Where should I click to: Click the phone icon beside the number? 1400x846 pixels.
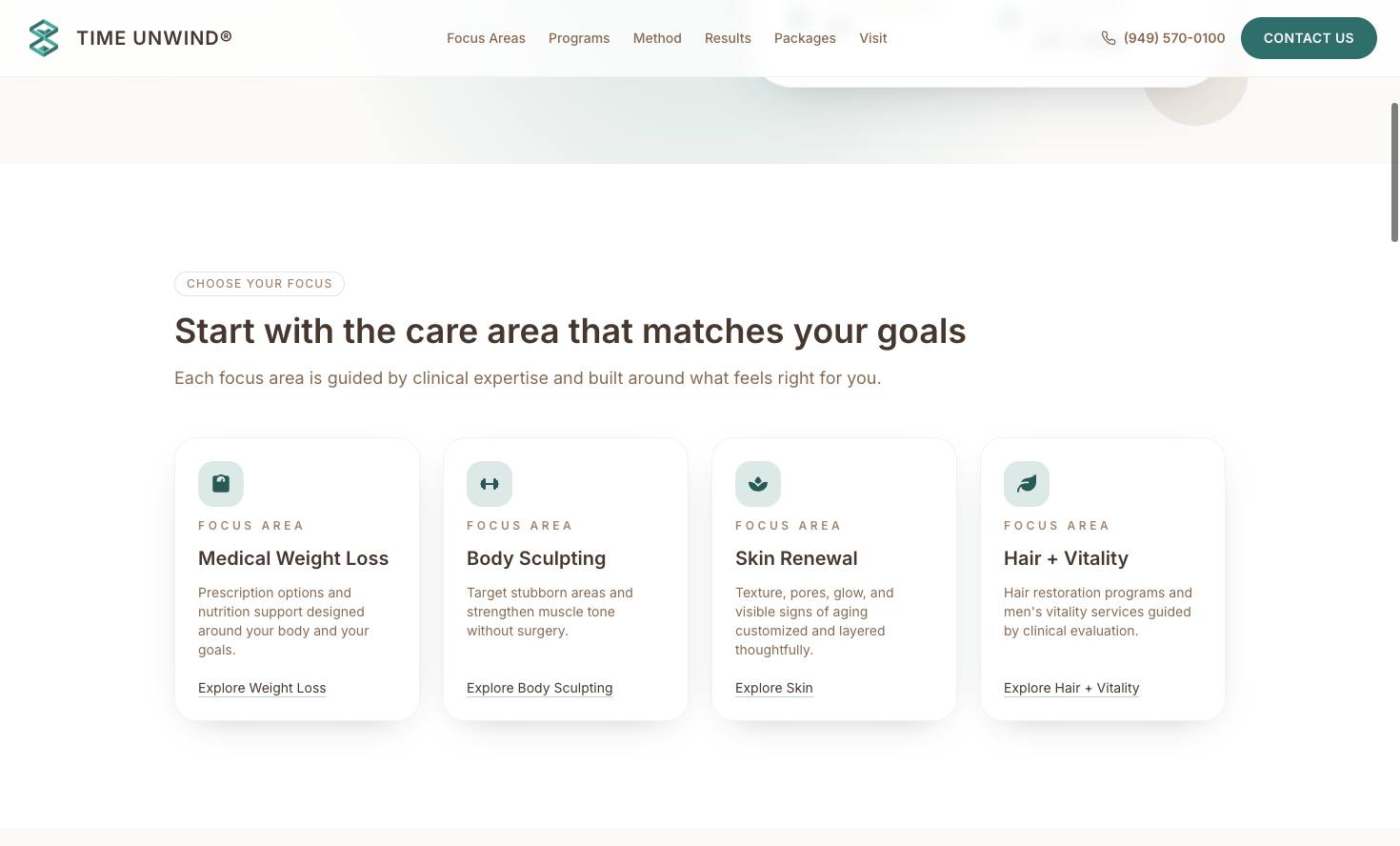click(x=1109, y=38)
